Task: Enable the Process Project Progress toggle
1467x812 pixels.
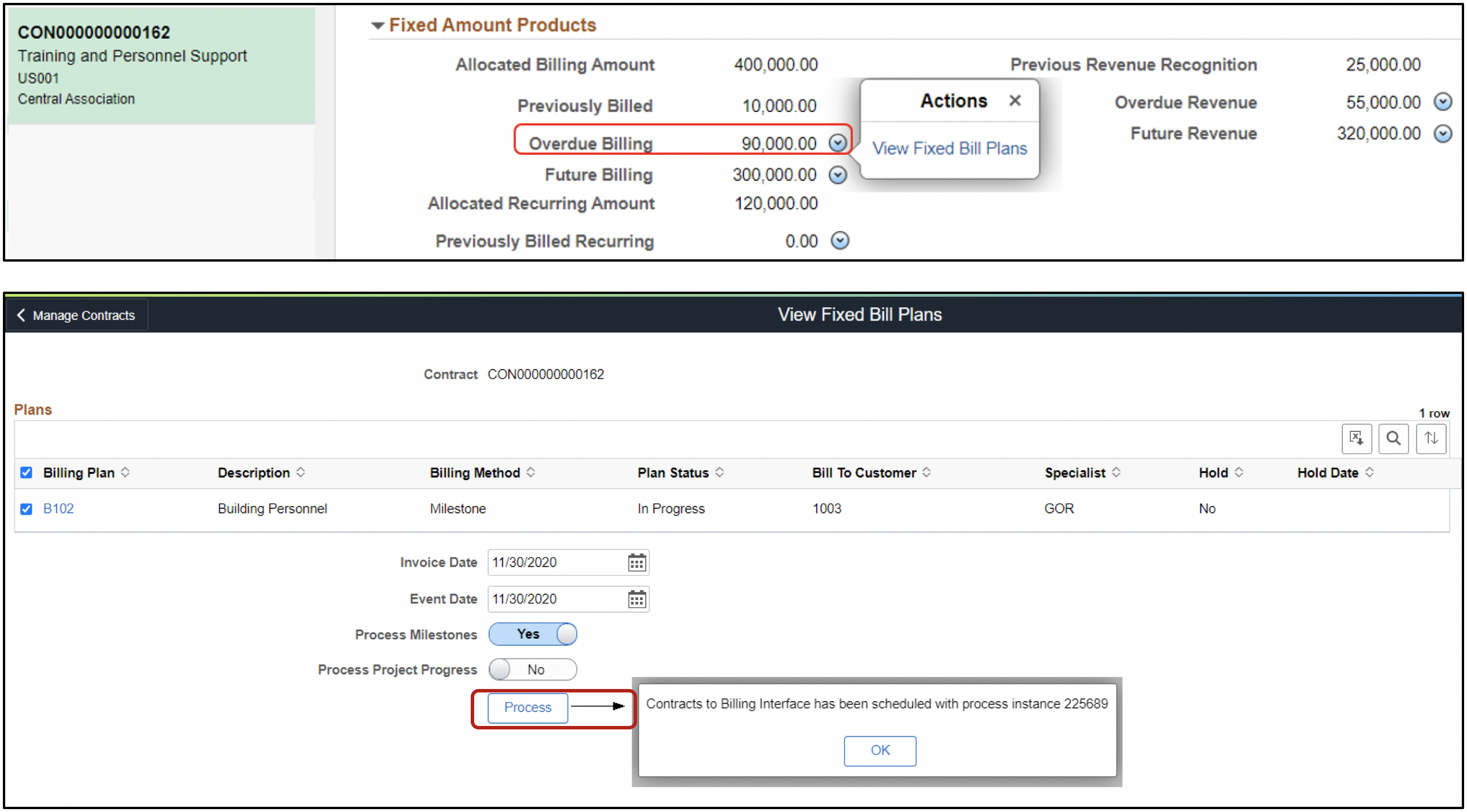Action: point(533,669)
